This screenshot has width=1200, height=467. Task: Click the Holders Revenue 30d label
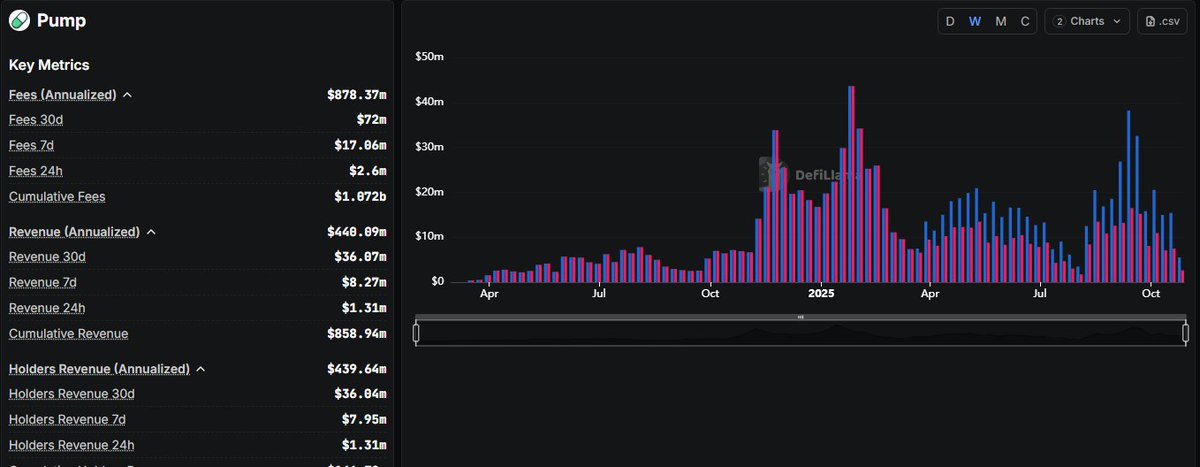click(x=72, y=394)
